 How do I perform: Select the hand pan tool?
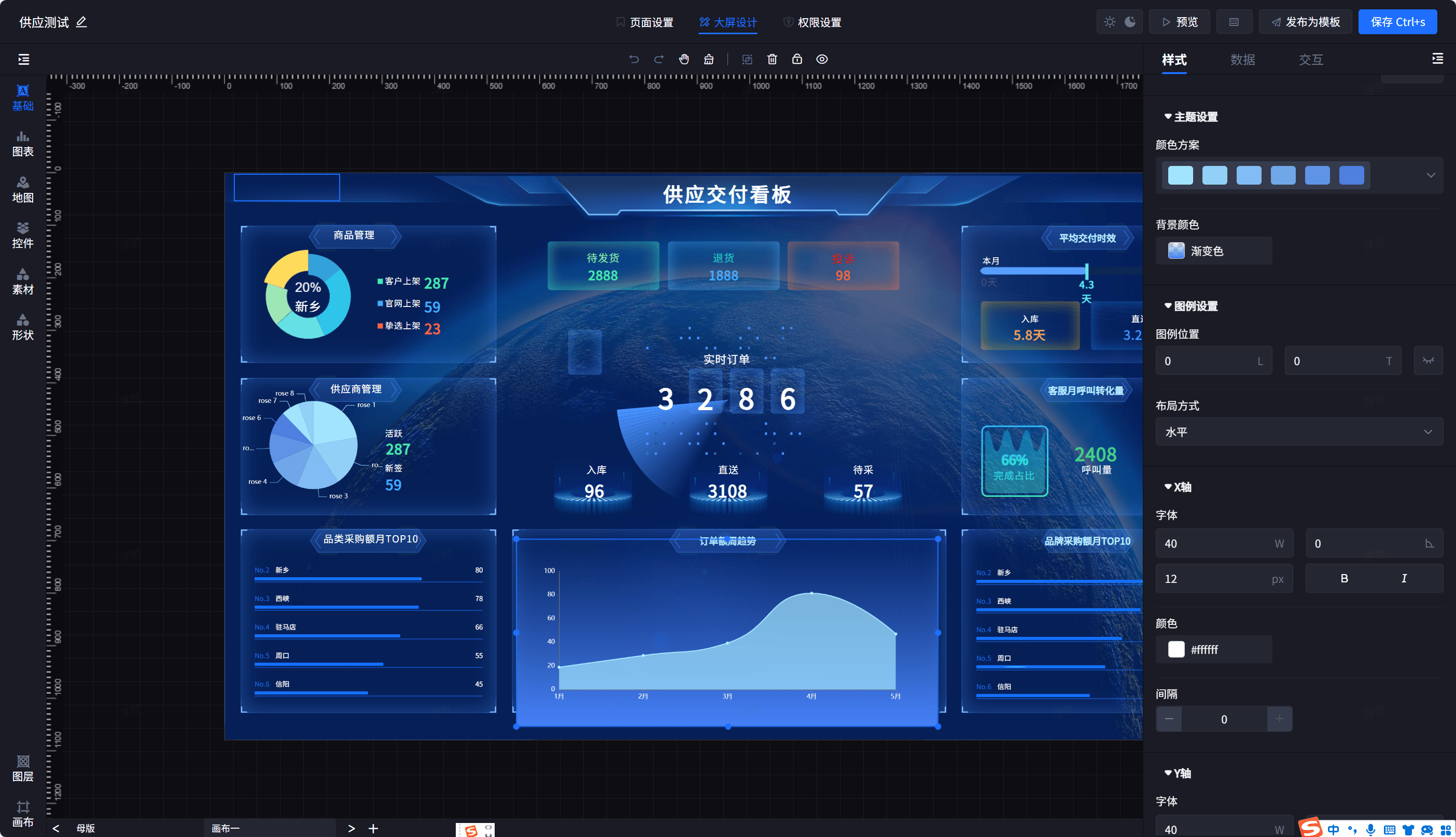[684, 59]
